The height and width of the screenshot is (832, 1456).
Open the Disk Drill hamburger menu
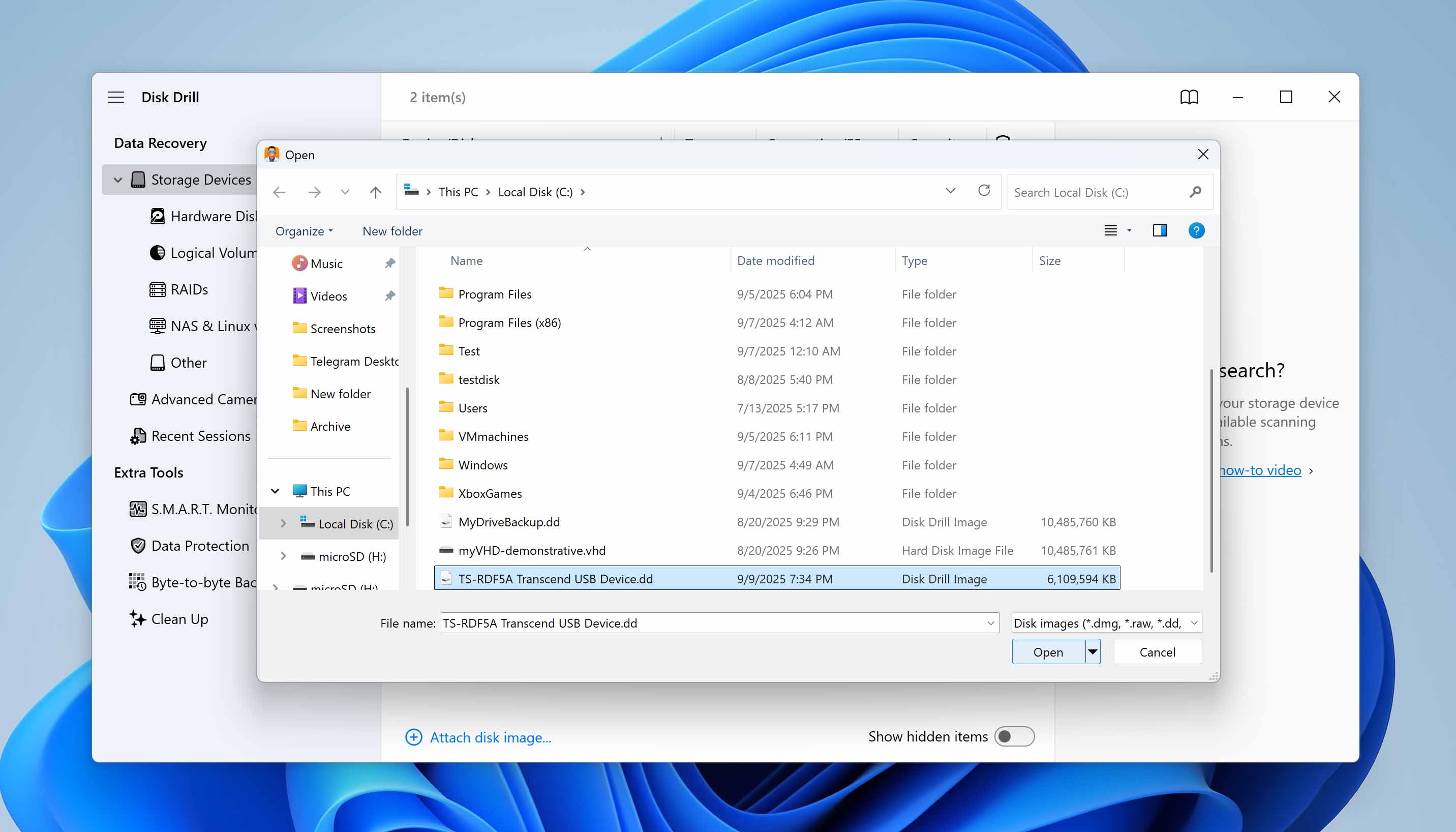click(116, 97)
